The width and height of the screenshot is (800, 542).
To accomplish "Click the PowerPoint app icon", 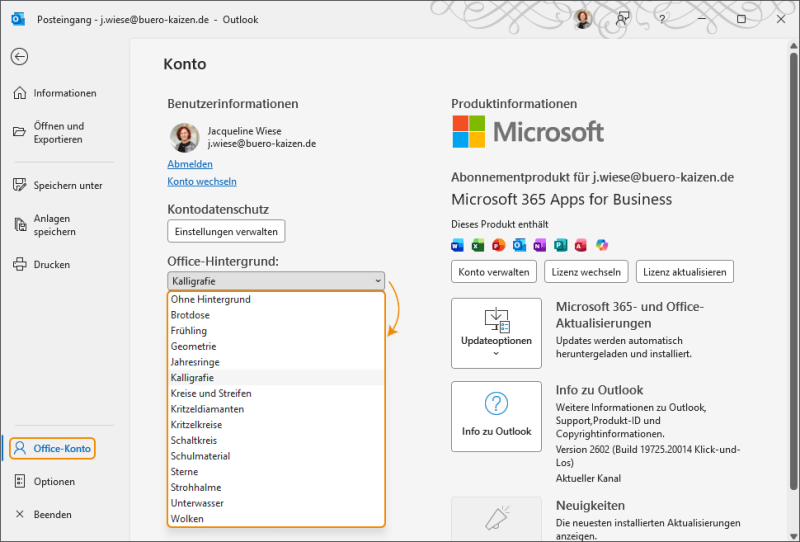I will click(x=498, y=245).
